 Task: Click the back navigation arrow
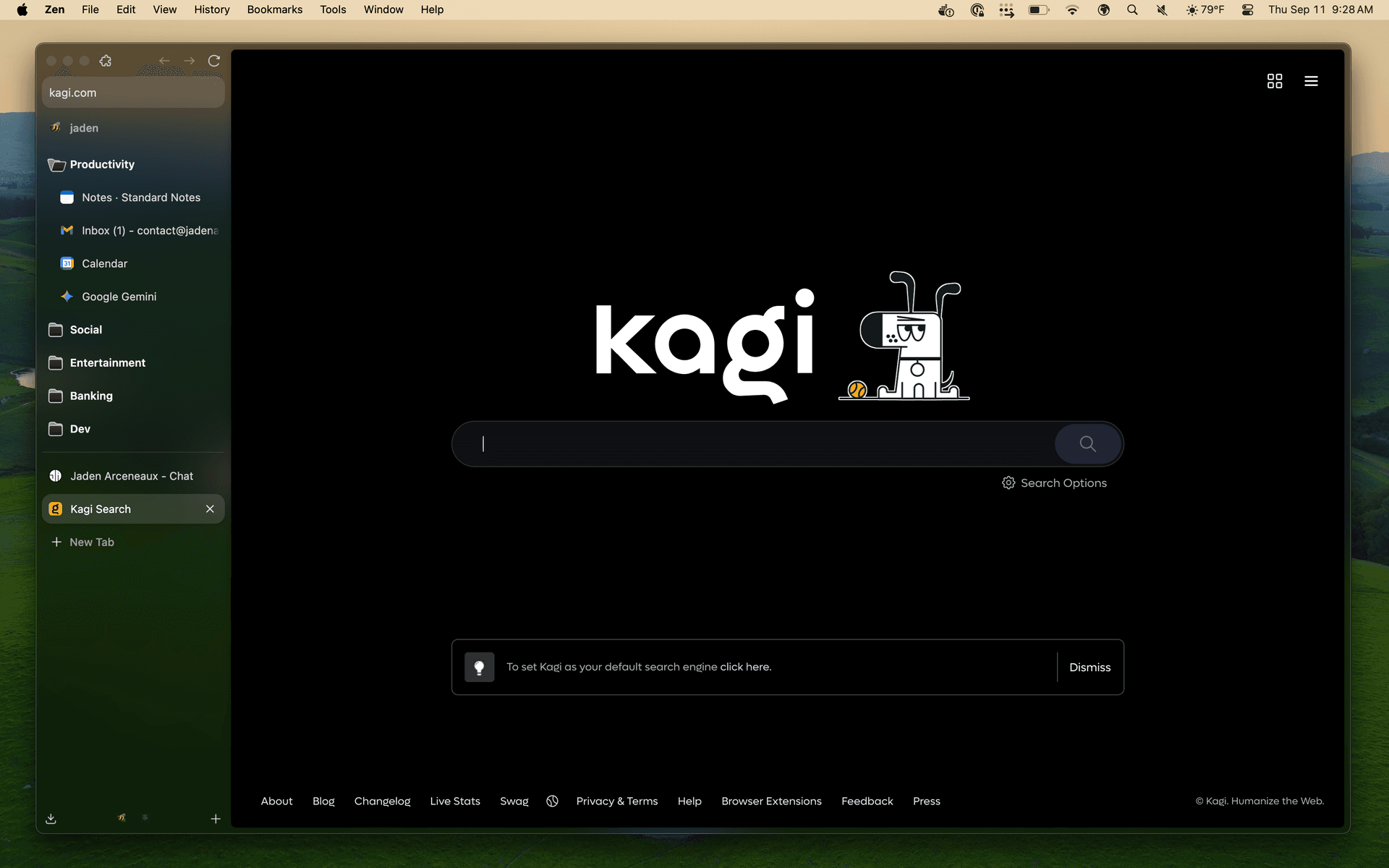[164, 61]
